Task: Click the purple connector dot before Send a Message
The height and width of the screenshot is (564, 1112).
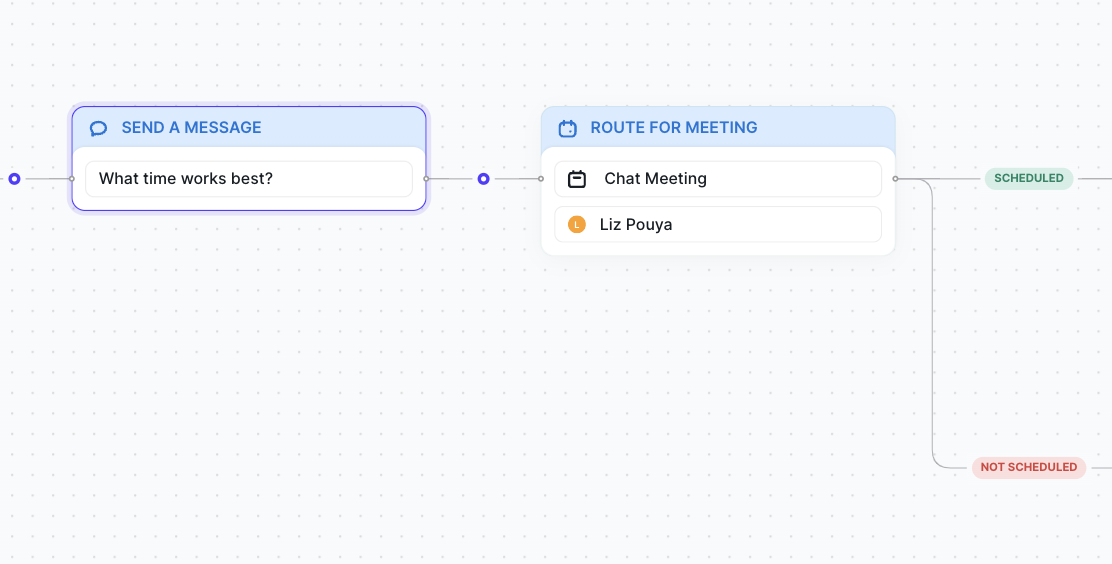Action: pyautogui.click(x=14, y=179)
